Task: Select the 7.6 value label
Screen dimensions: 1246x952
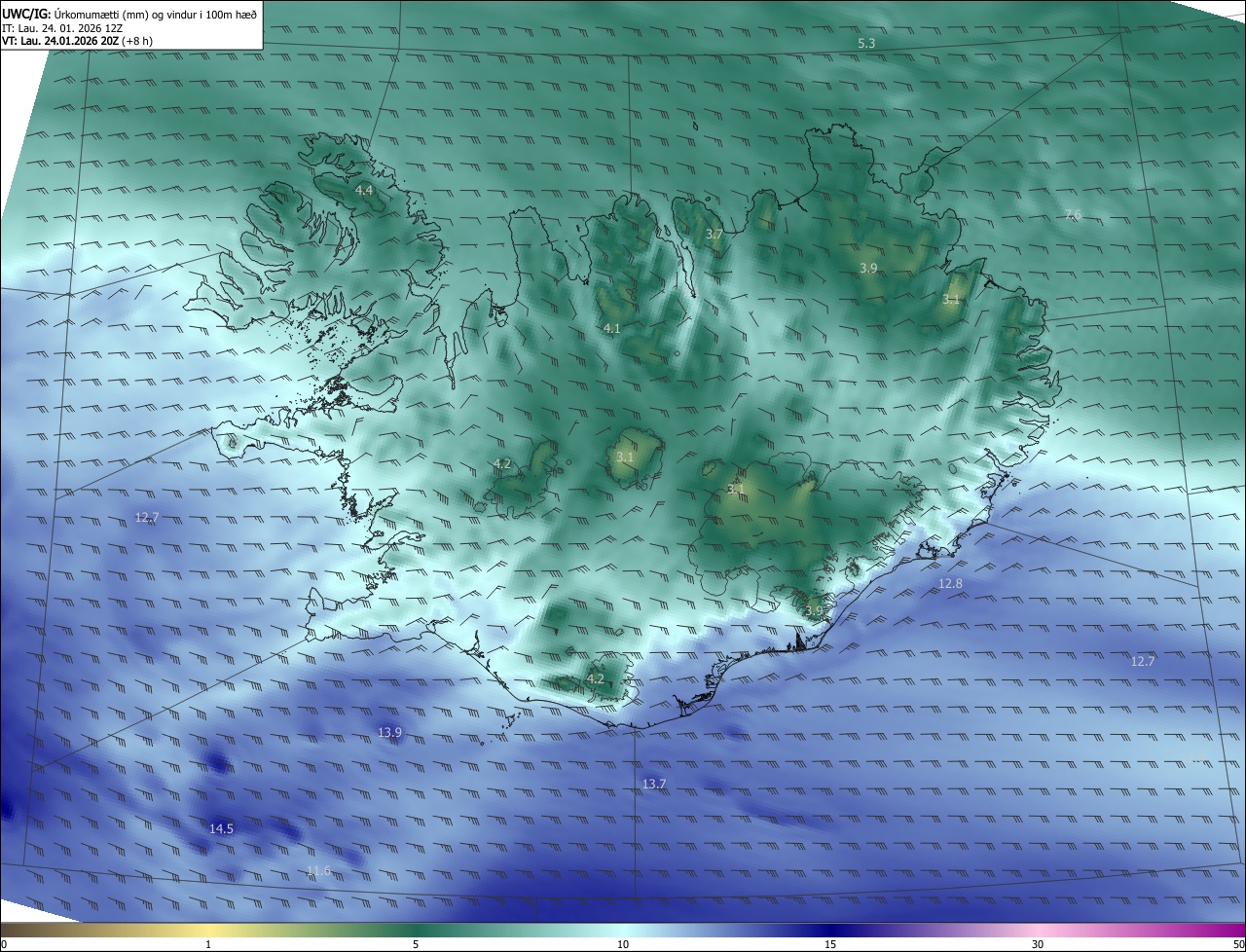Action: pos(1073,215)
